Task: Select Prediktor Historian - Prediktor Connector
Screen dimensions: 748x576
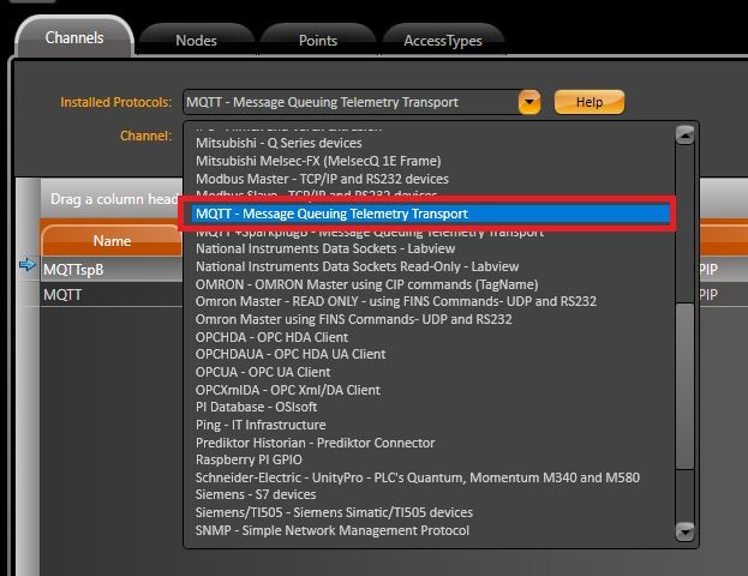Action: 315,443
